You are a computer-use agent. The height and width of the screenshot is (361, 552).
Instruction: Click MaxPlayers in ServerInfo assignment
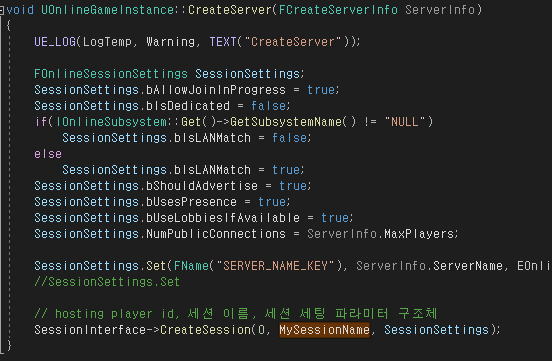(419, 234)
